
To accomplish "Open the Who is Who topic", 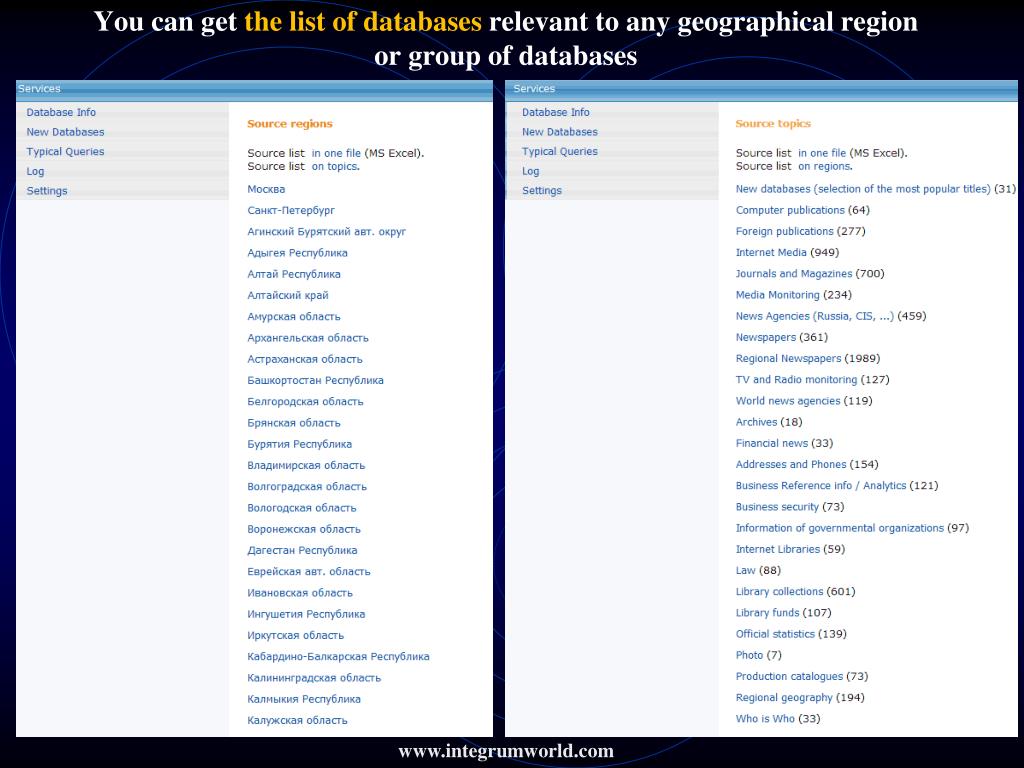I will point(765,719).
